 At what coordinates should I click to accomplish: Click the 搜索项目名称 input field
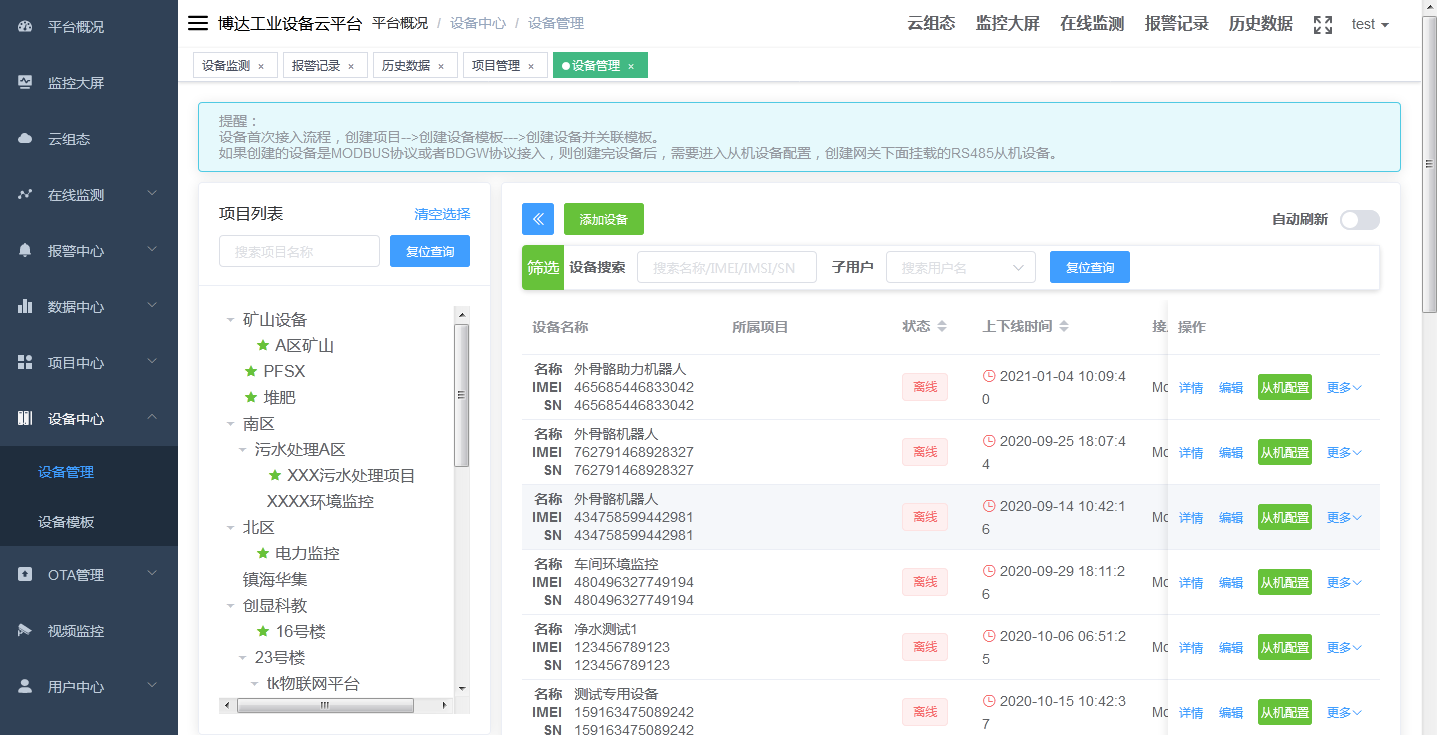pos(298,251)
